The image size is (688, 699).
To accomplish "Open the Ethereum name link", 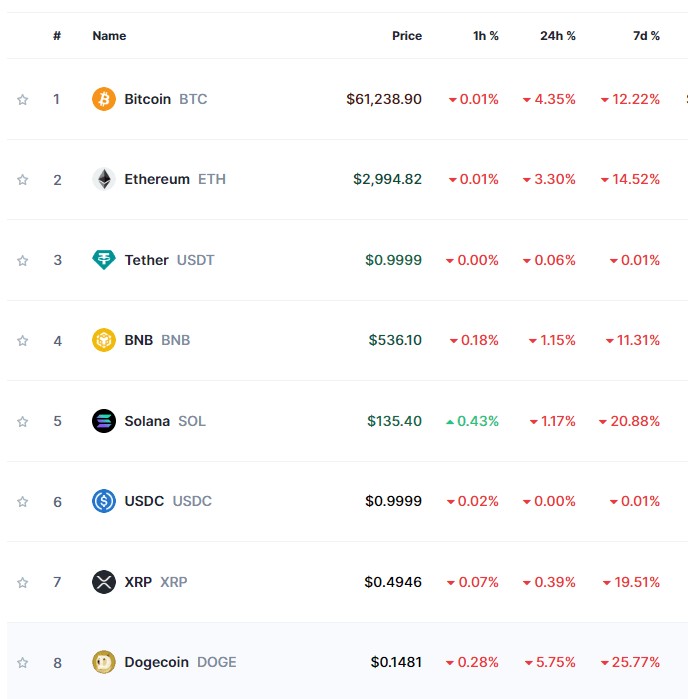I will coord(157,180).
